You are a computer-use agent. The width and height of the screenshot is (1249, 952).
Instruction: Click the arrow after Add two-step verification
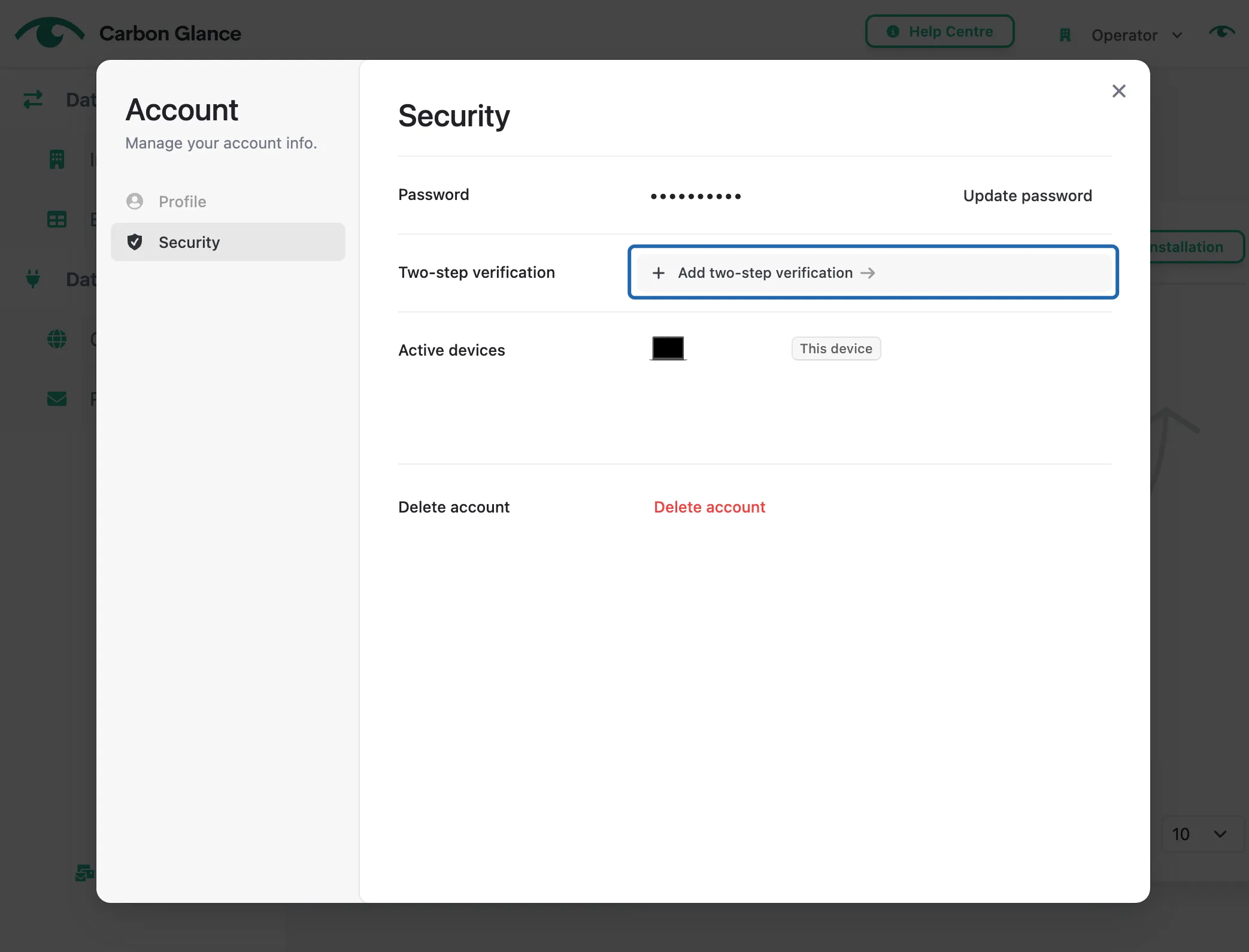pyautogui.click(x=868, y=273)
